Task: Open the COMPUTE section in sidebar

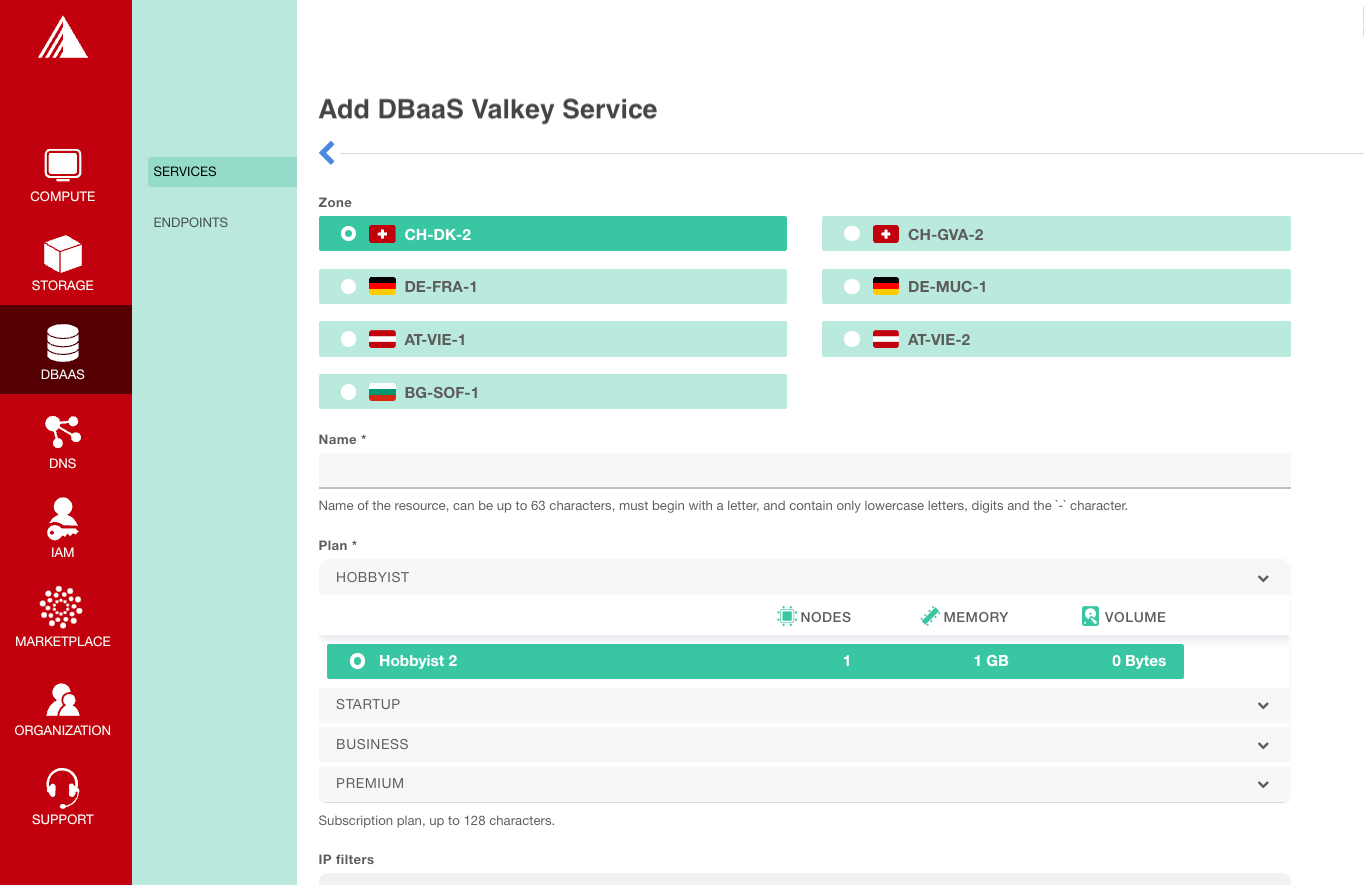Action: click(x=62, y=177)
